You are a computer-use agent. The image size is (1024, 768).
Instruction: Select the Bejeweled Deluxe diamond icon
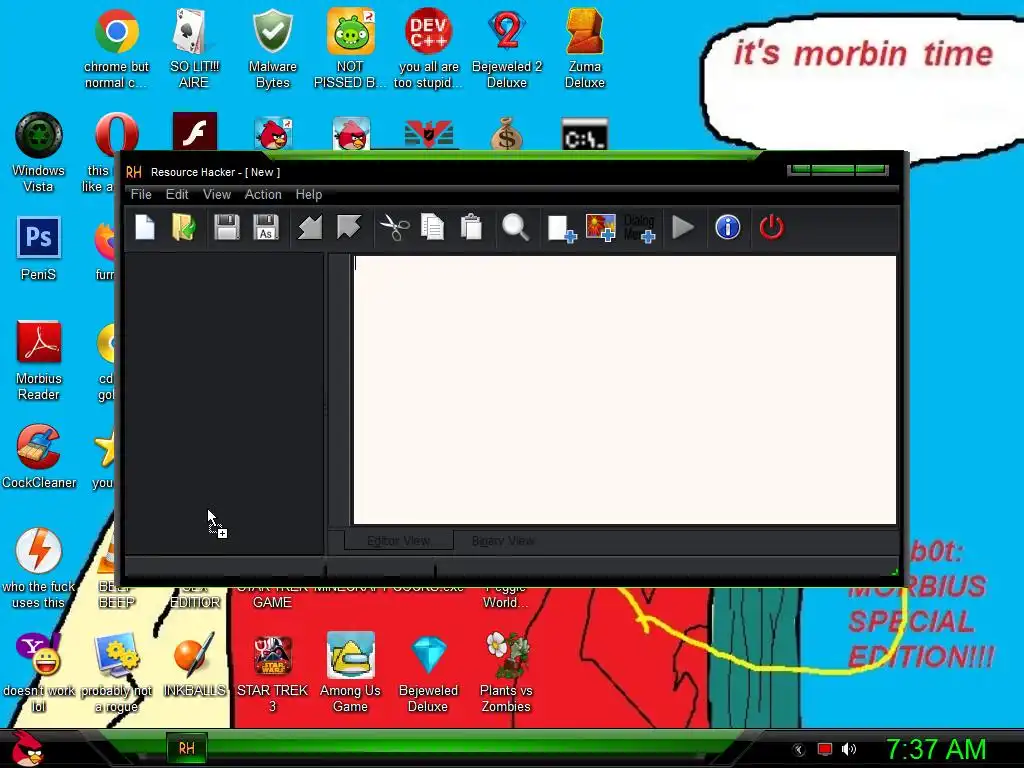tap(428, 672)
